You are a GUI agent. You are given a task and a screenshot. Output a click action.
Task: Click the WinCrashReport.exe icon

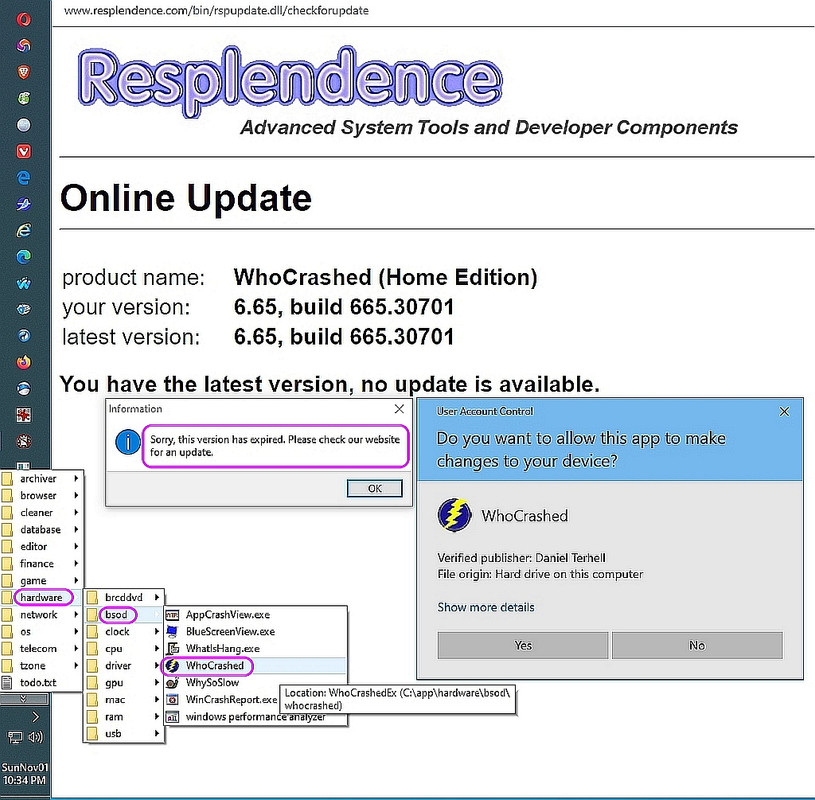click(x=172, y=700)
